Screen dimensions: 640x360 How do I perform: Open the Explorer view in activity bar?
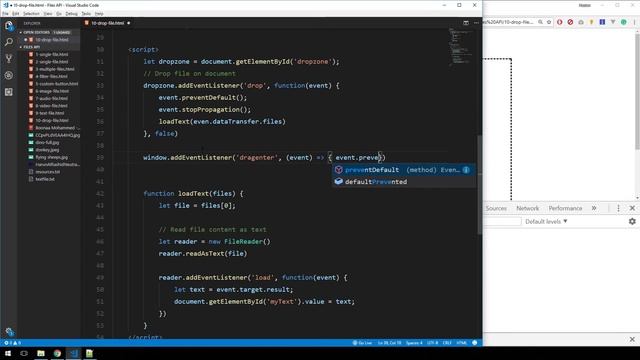point(9,26)
